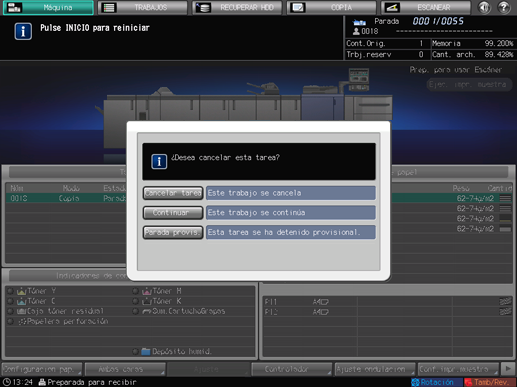Switch to the COPIA tab
Image resolution: width=517 pixels, height=387 pixels.
click(x=332, y=7)
